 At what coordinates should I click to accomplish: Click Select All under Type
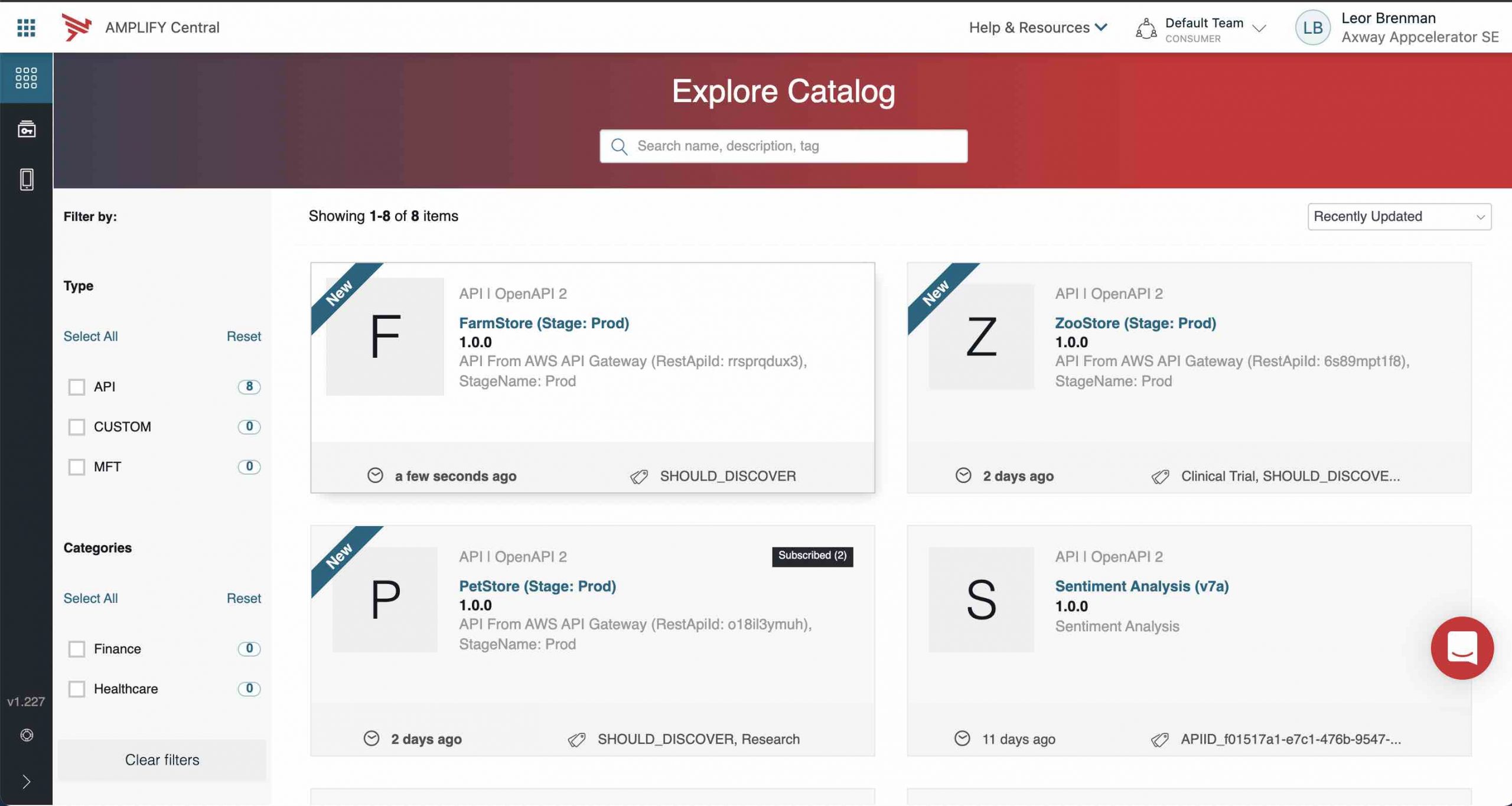(90, 336)
